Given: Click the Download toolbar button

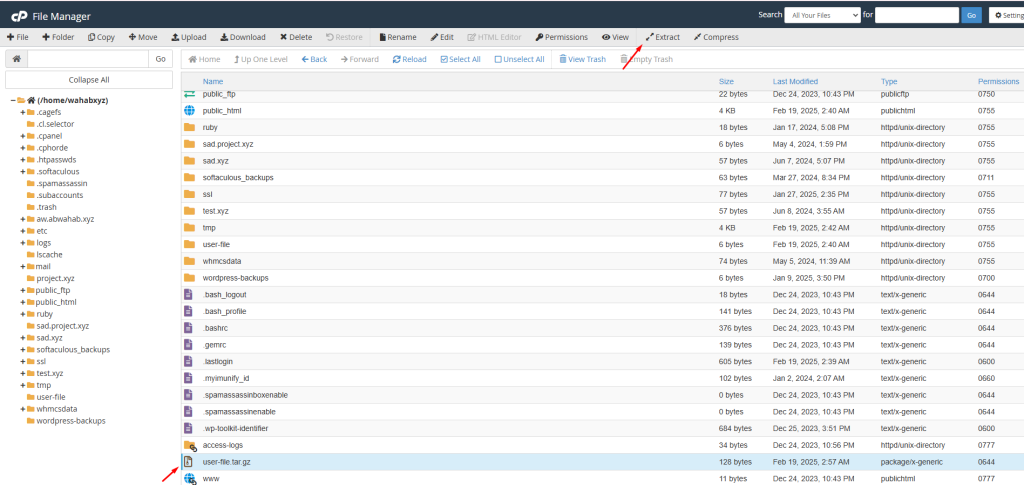Looking at the screenshot, I should (x=242, y=37).
